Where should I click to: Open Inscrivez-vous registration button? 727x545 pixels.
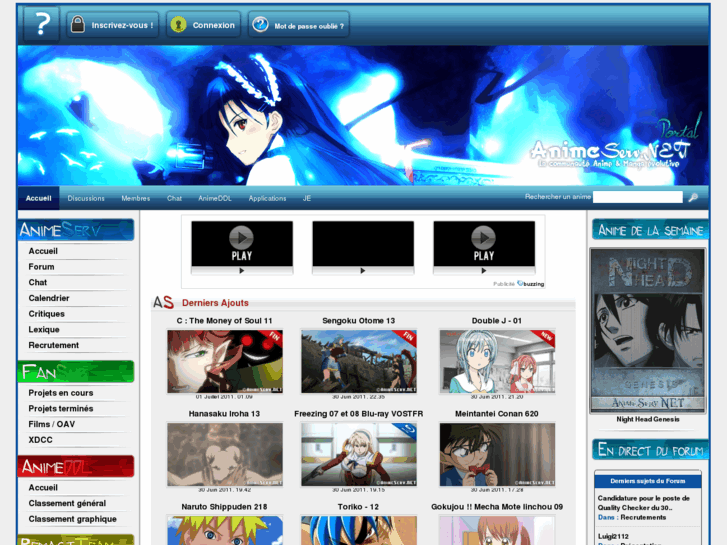112,25
